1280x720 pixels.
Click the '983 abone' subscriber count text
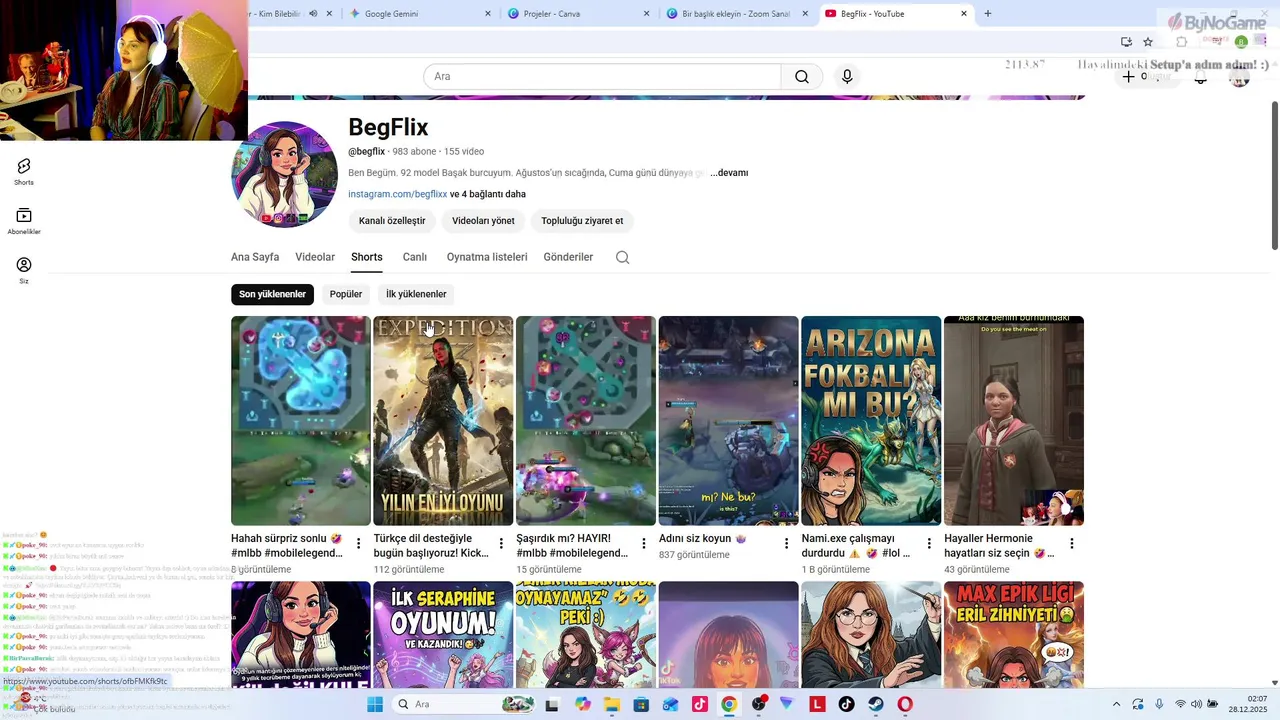click(x=414, y=152)
